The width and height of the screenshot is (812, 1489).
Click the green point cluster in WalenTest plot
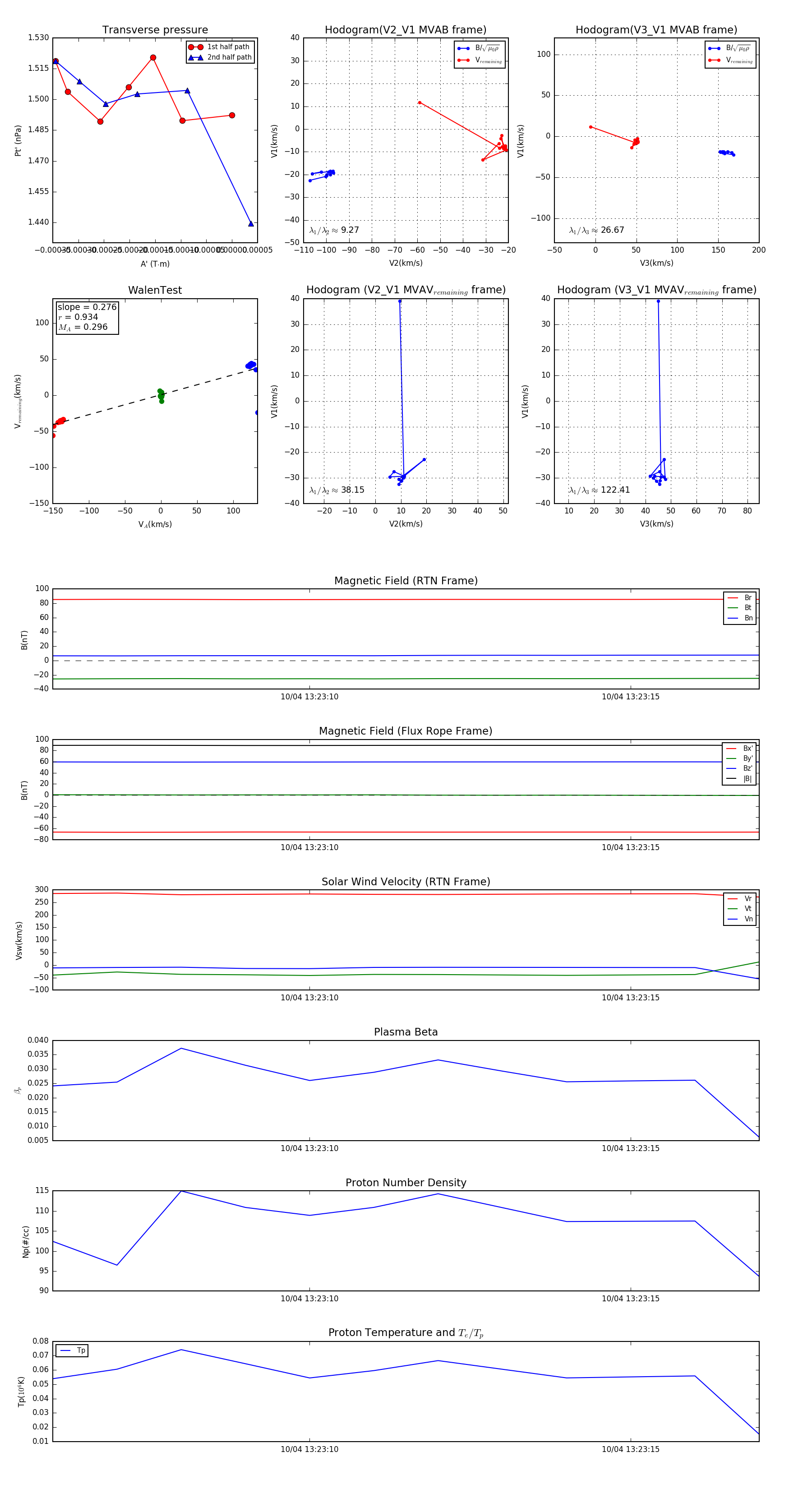tap(161, 395)
